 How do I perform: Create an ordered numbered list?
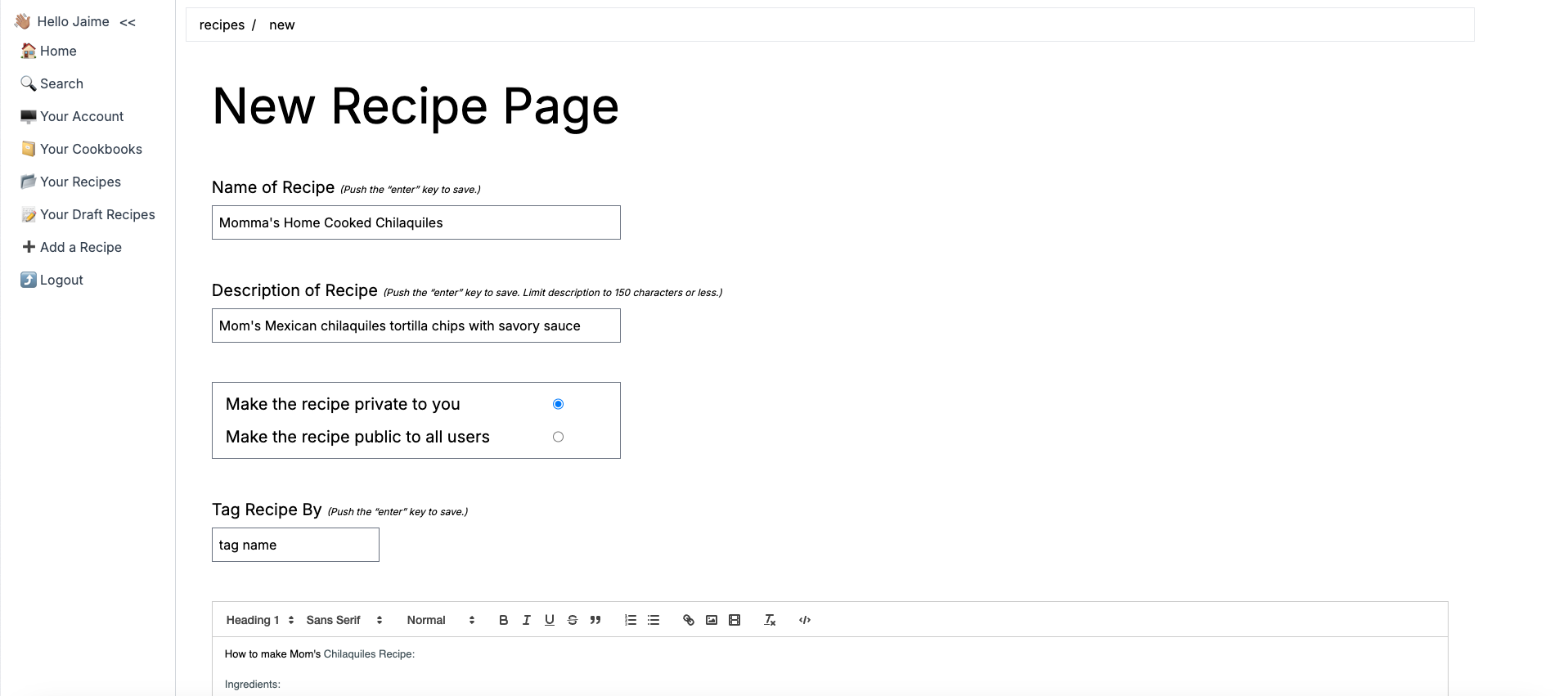(x=631, y=620)
